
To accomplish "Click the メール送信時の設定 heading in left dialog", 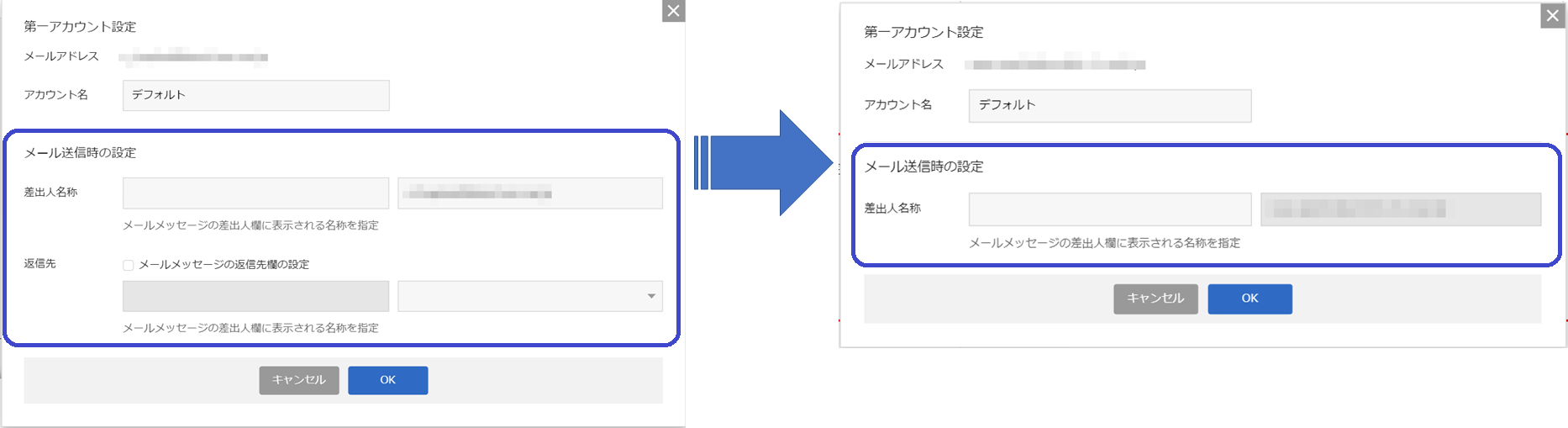I will 80,153.
